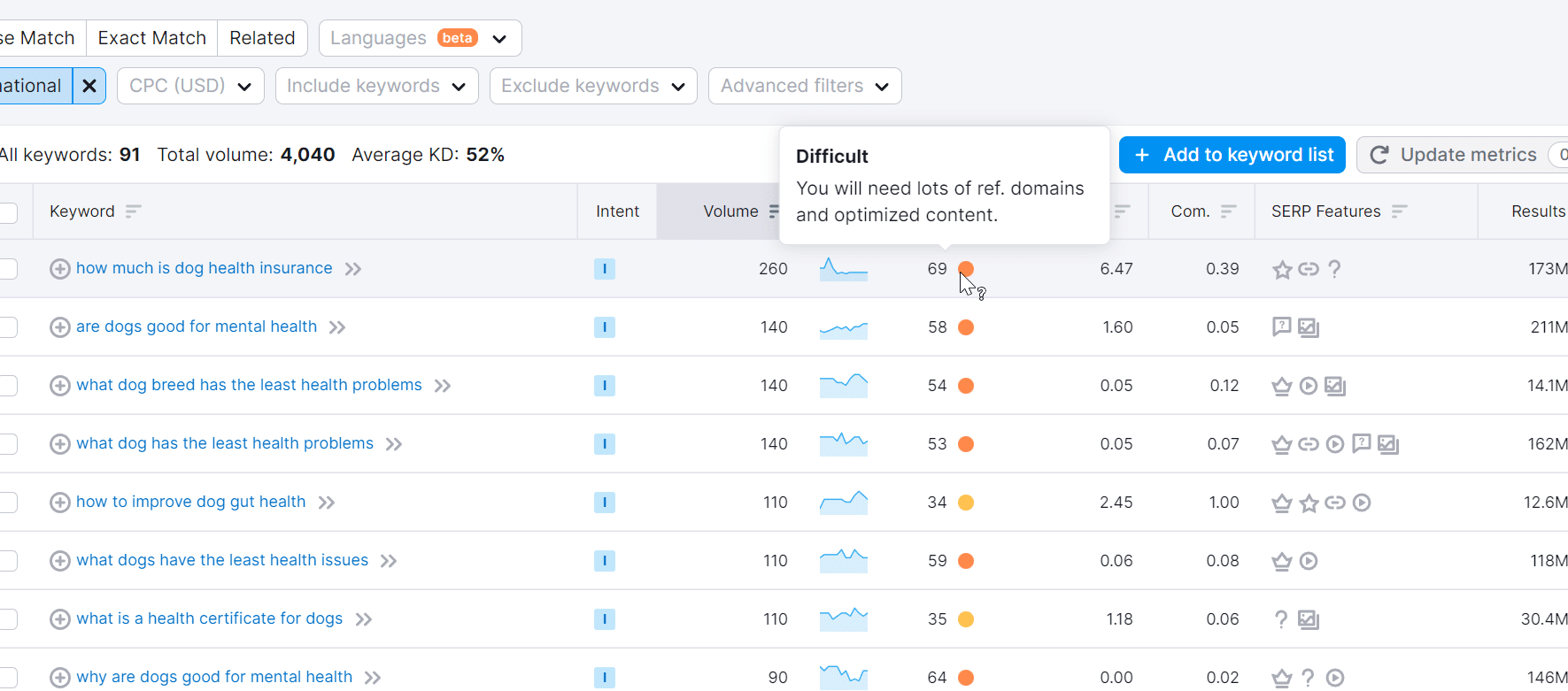1568x691 pixels.
Task: Switch to Phrase Match tab
Action: click(x=41, y=38)
